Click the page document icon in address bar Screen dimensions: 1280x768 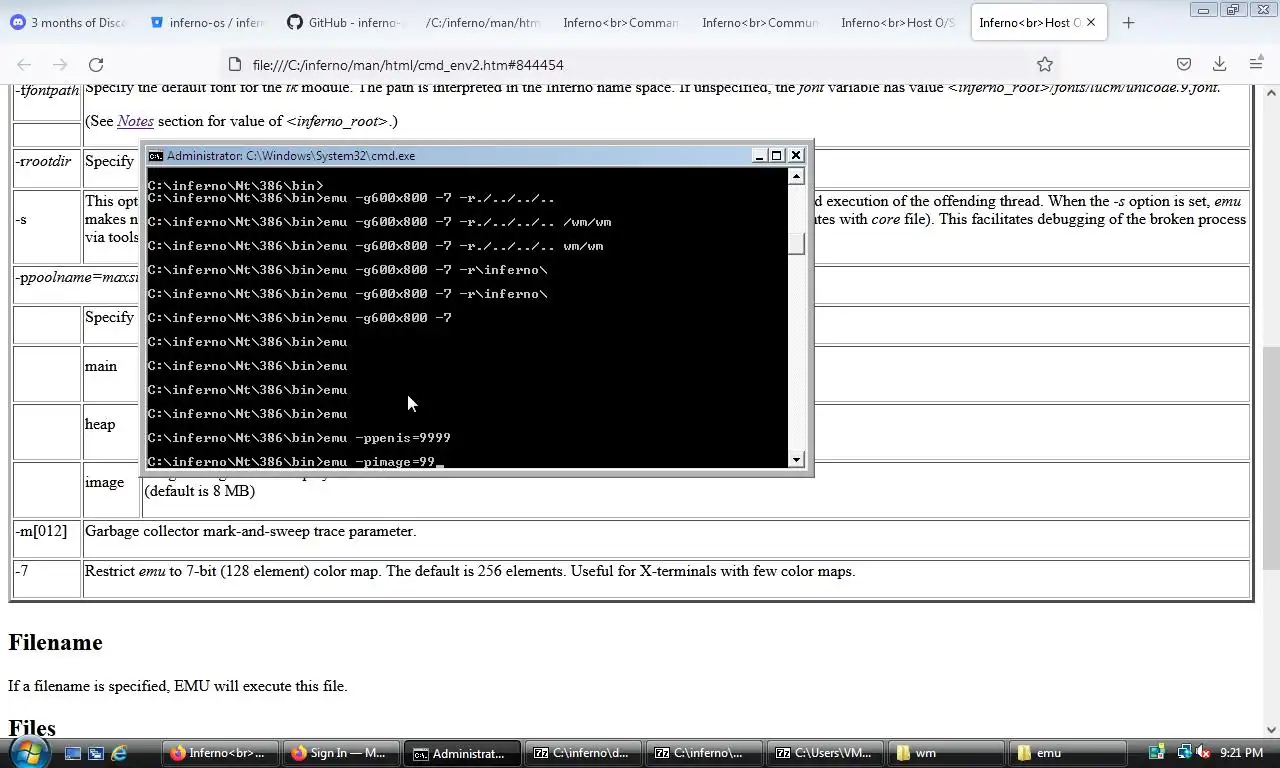pos(235,64)
